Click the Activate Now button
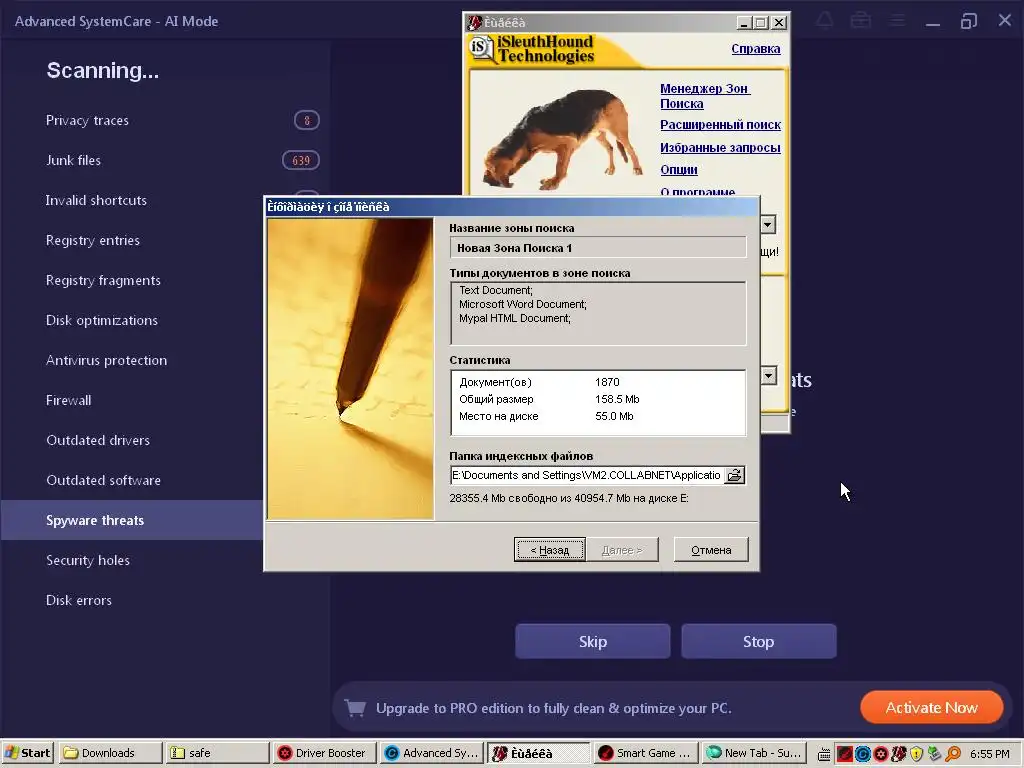The image size is (1024, 768). 931,707
